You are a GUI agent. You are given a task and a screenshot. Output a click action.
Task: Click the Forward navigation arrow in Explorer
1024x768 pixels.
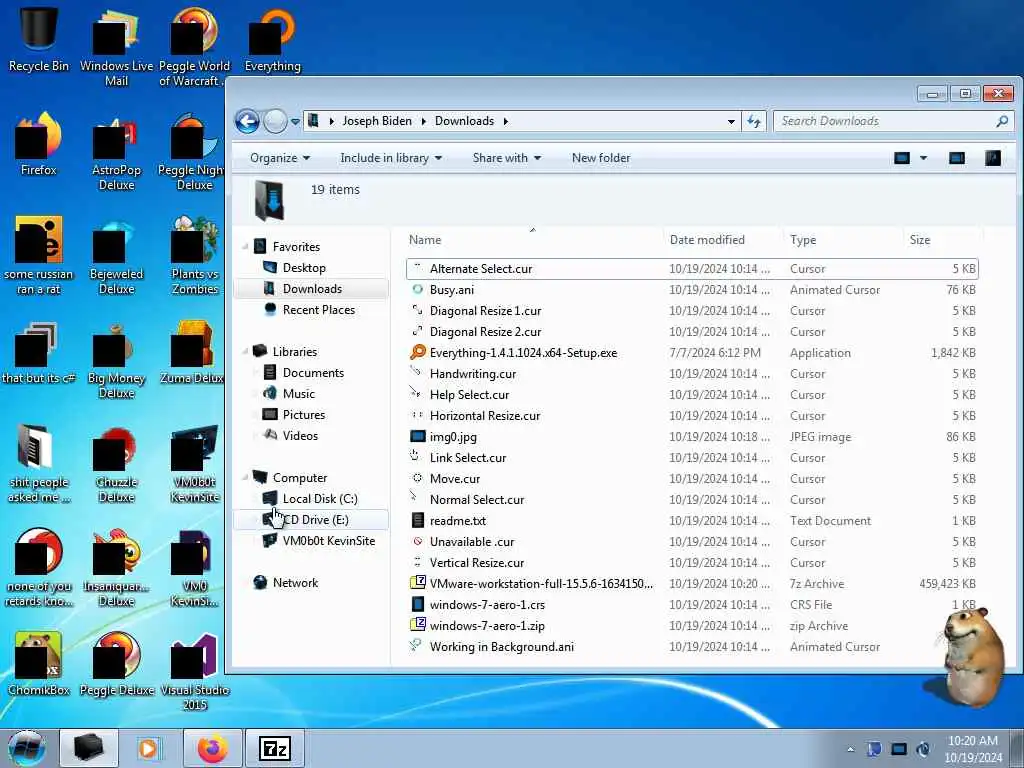pos(275,121)
